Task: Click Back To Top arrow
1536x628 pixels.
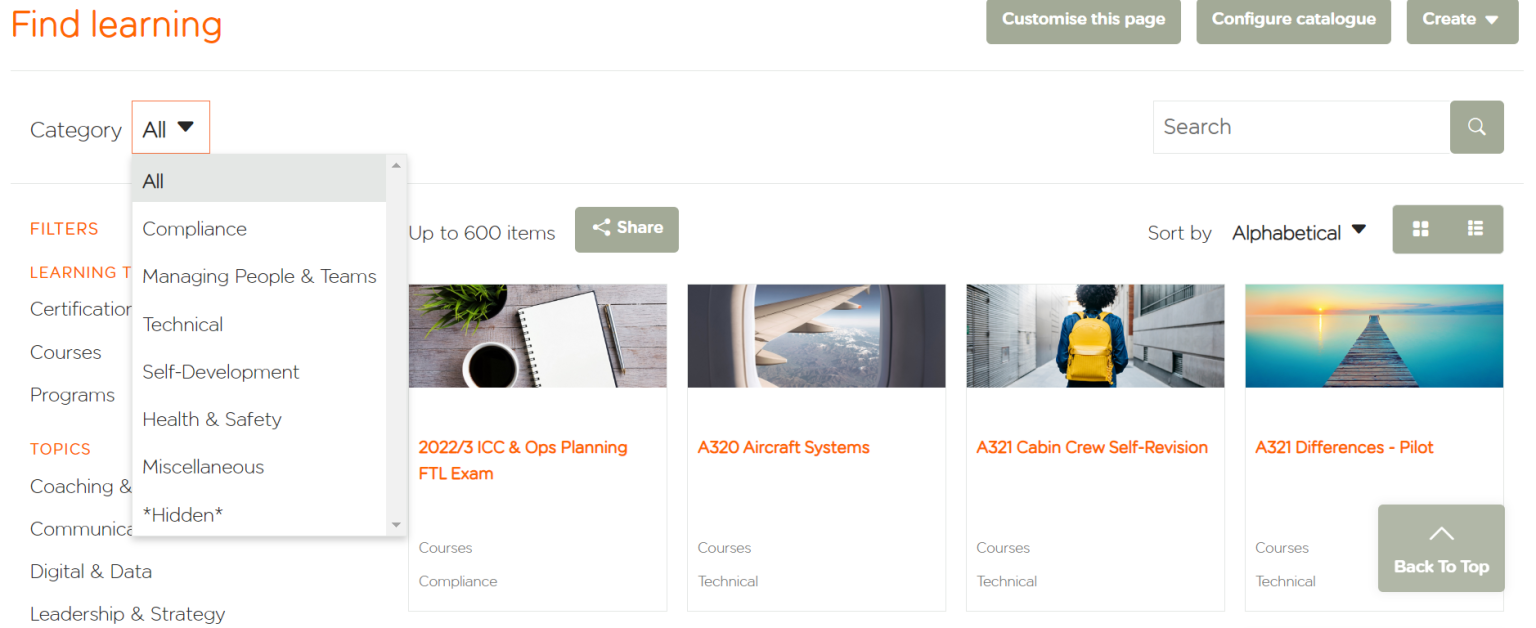Action: [x=1441, y=548]
